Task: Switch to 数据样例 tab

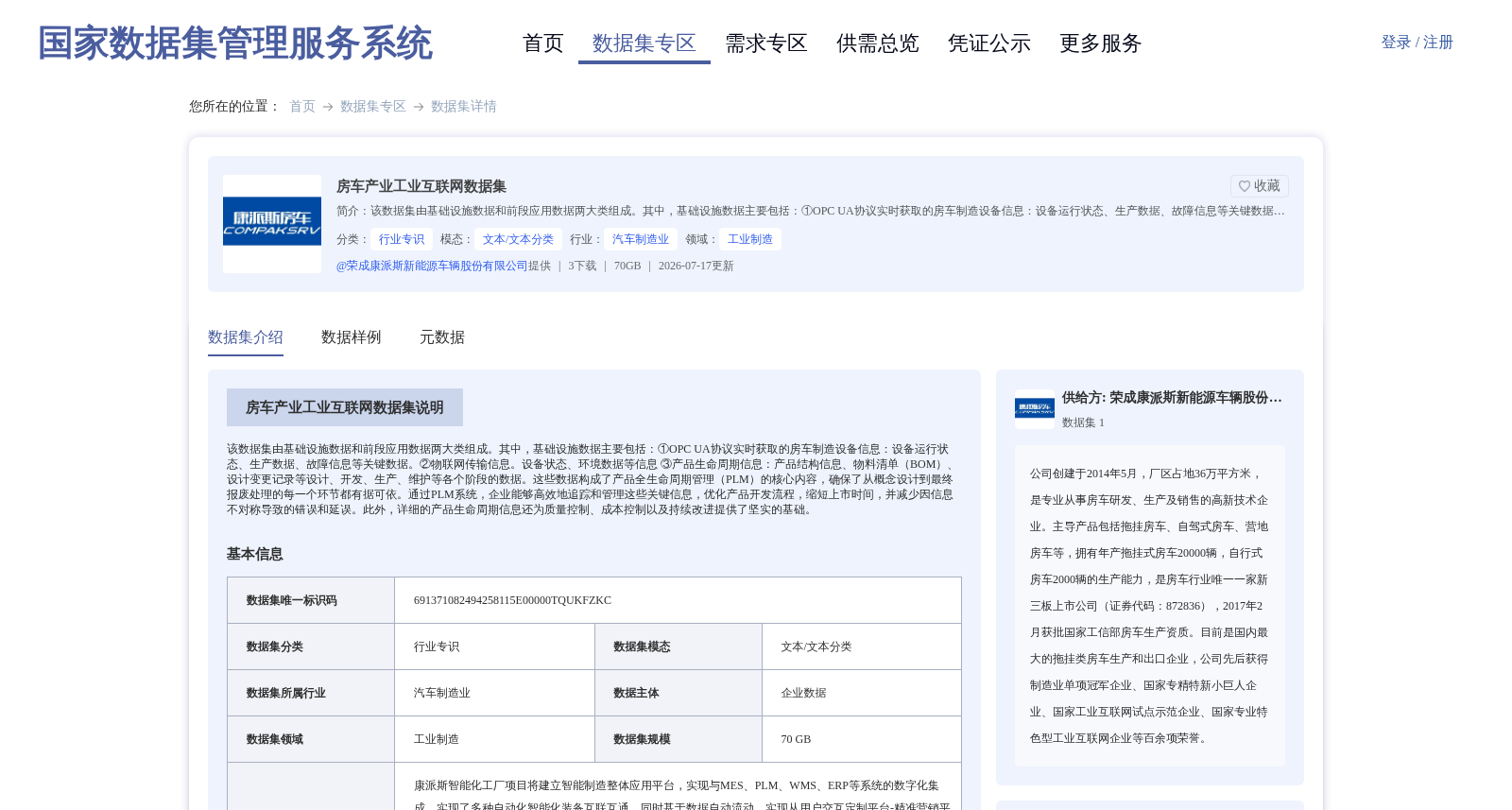Action: tap(352, 337)
